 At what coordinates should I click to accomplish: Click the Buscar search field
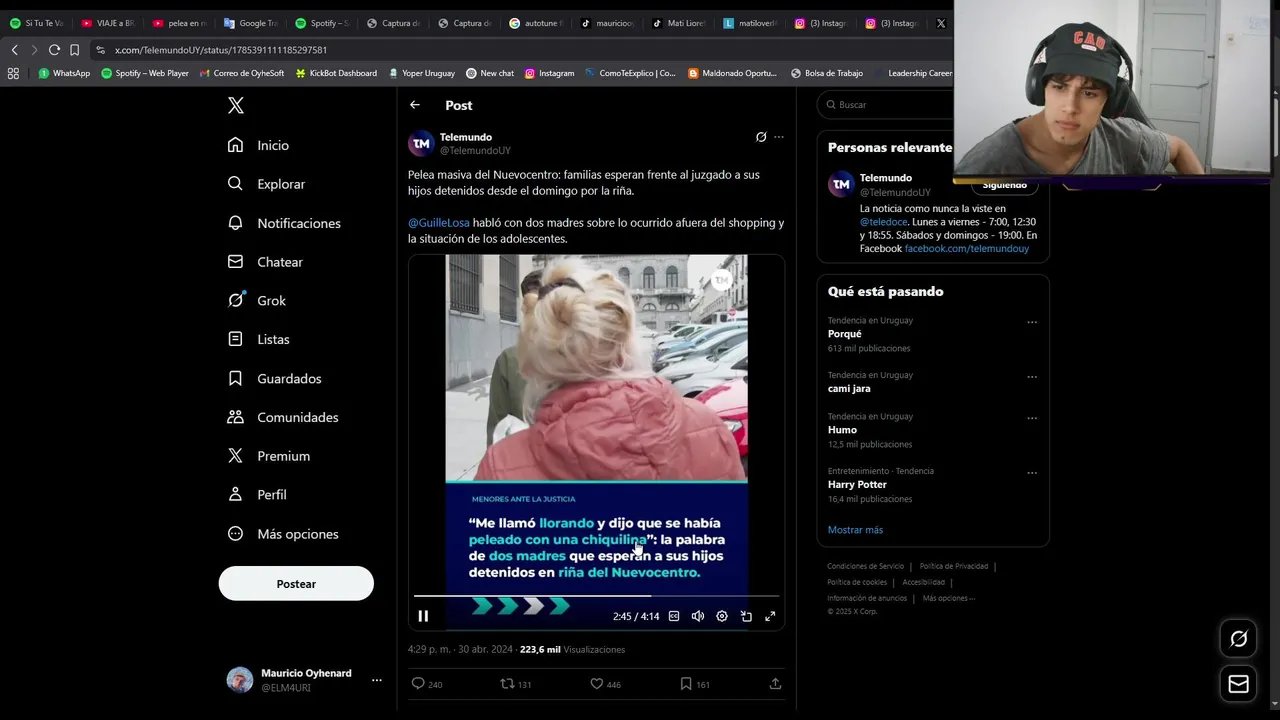tap(885, 105)
